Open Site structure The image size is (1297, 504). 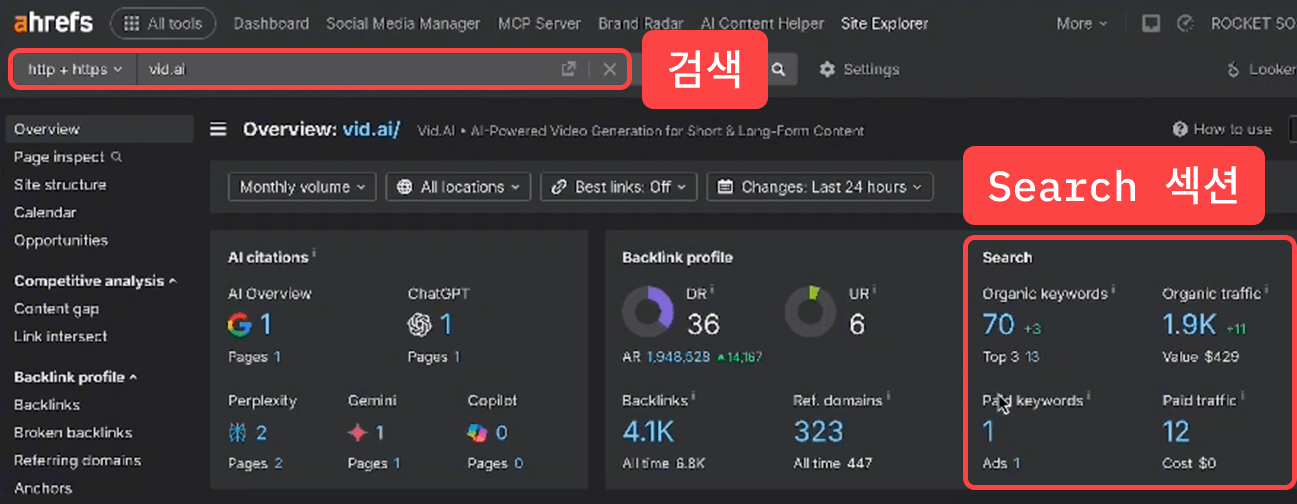(60, 185)
